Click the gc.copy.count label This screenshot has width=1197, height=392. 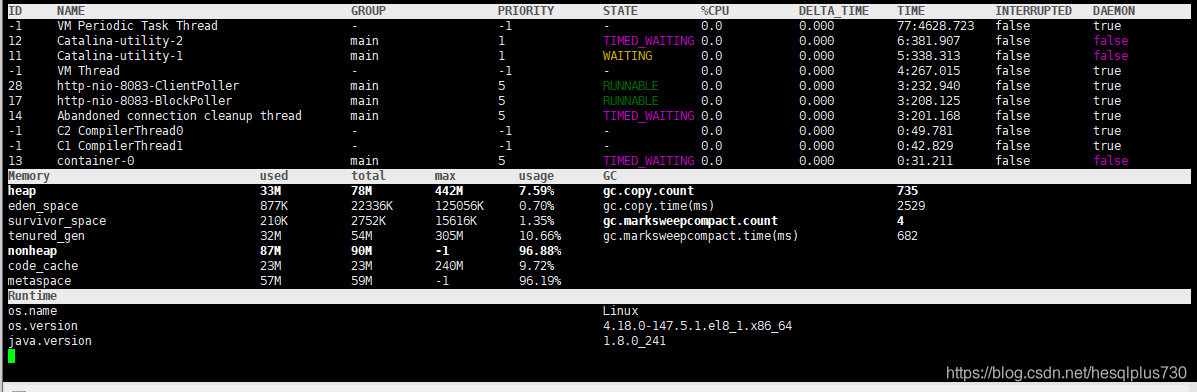pyautogui.click(x=648, y=191)
